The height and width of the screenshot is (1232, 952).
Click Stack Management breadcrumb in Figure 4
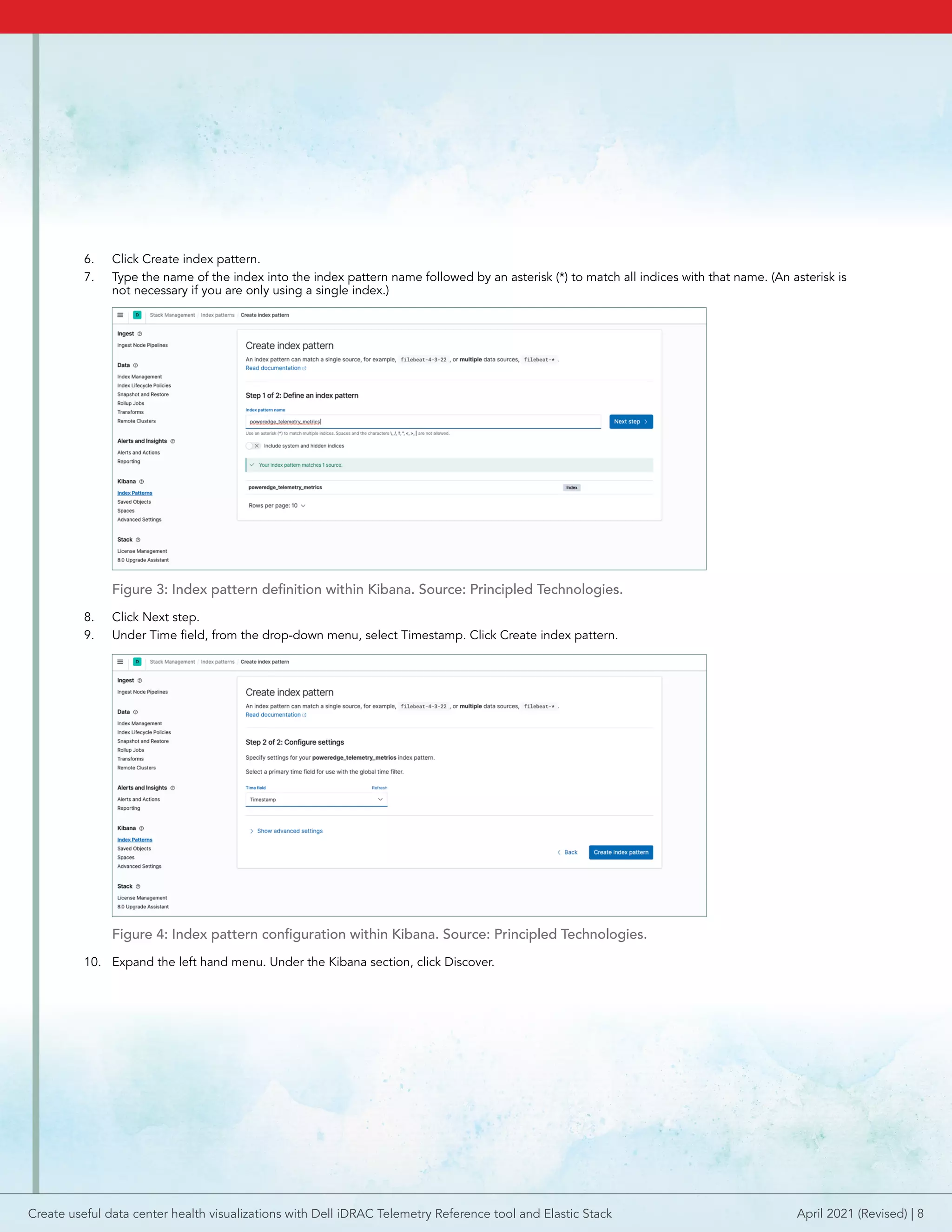[172, 662]
